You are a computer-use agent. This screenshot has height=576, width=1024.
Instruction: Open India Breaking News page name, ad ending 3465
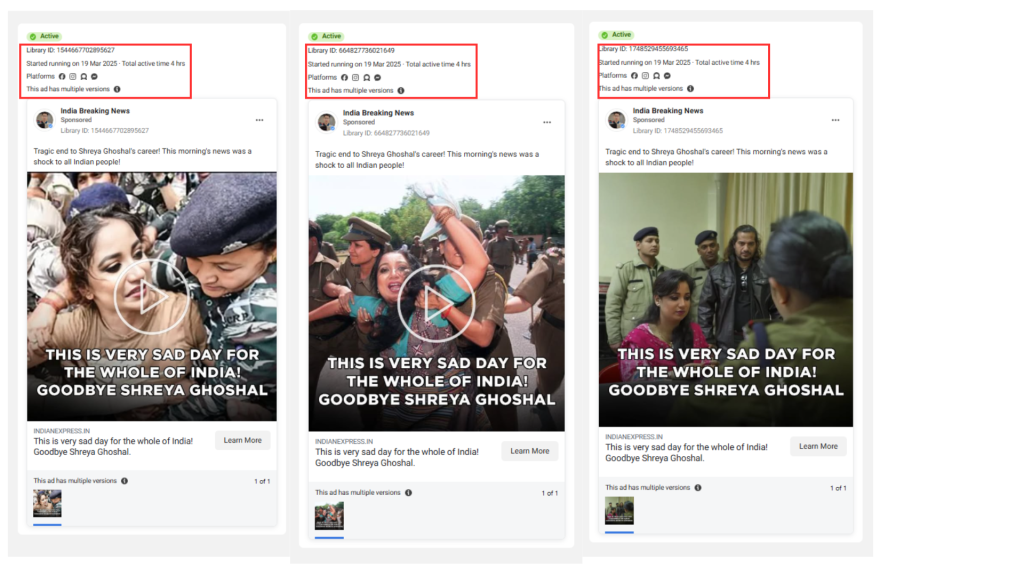(668, 110)
